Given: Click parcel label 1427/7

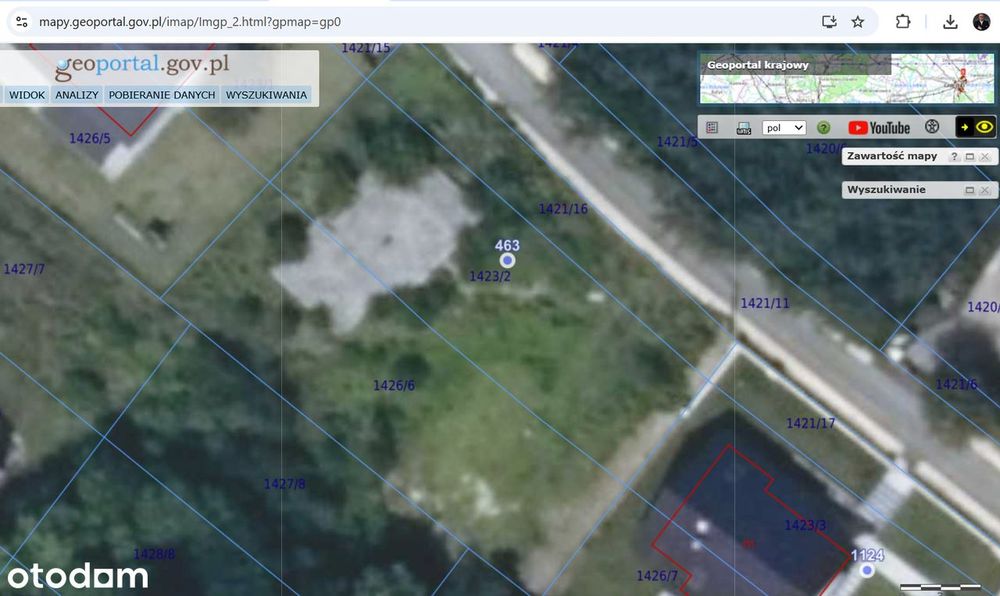Looking at the screenshot, I should (24, 269).
